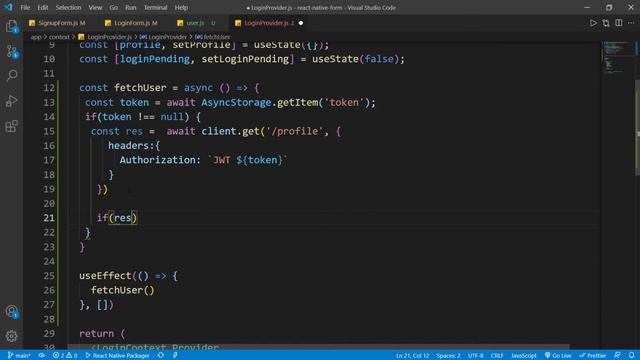The height and width of the screenshot is (360, 640).
Task: Click the plug icon in status bar
Action: coord(175,356)
